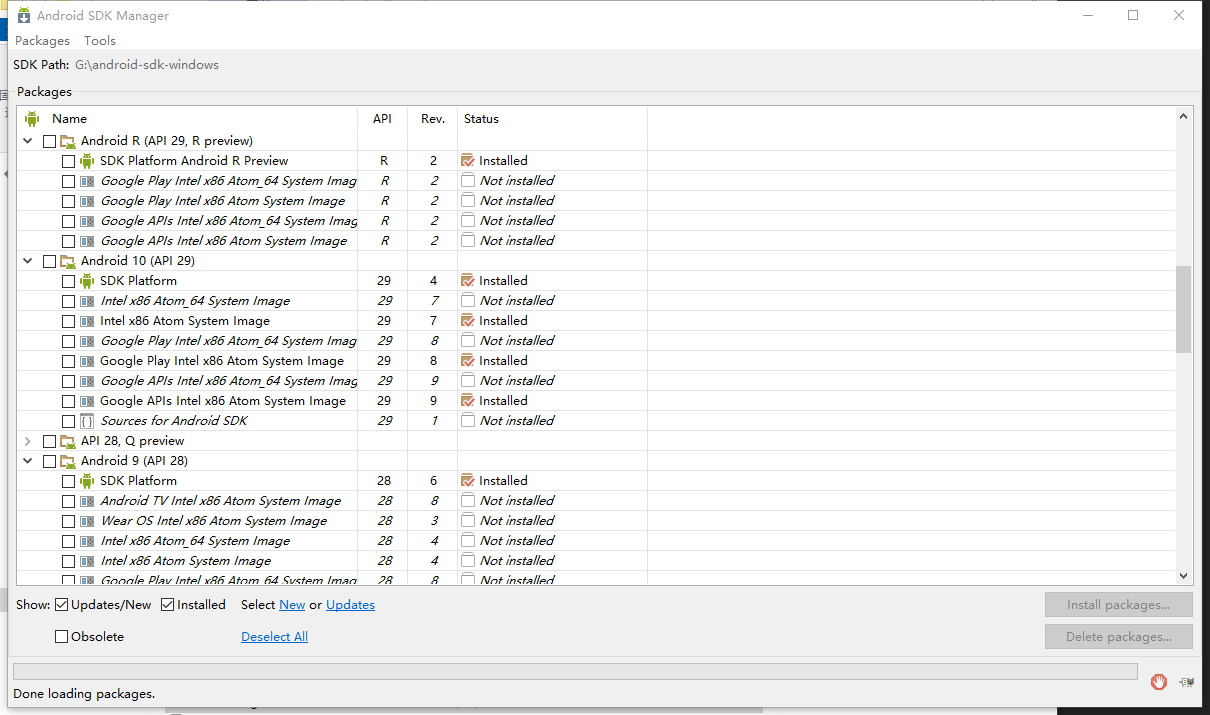Tick the Sources for Android SDK checkbox

click(68, 421)
